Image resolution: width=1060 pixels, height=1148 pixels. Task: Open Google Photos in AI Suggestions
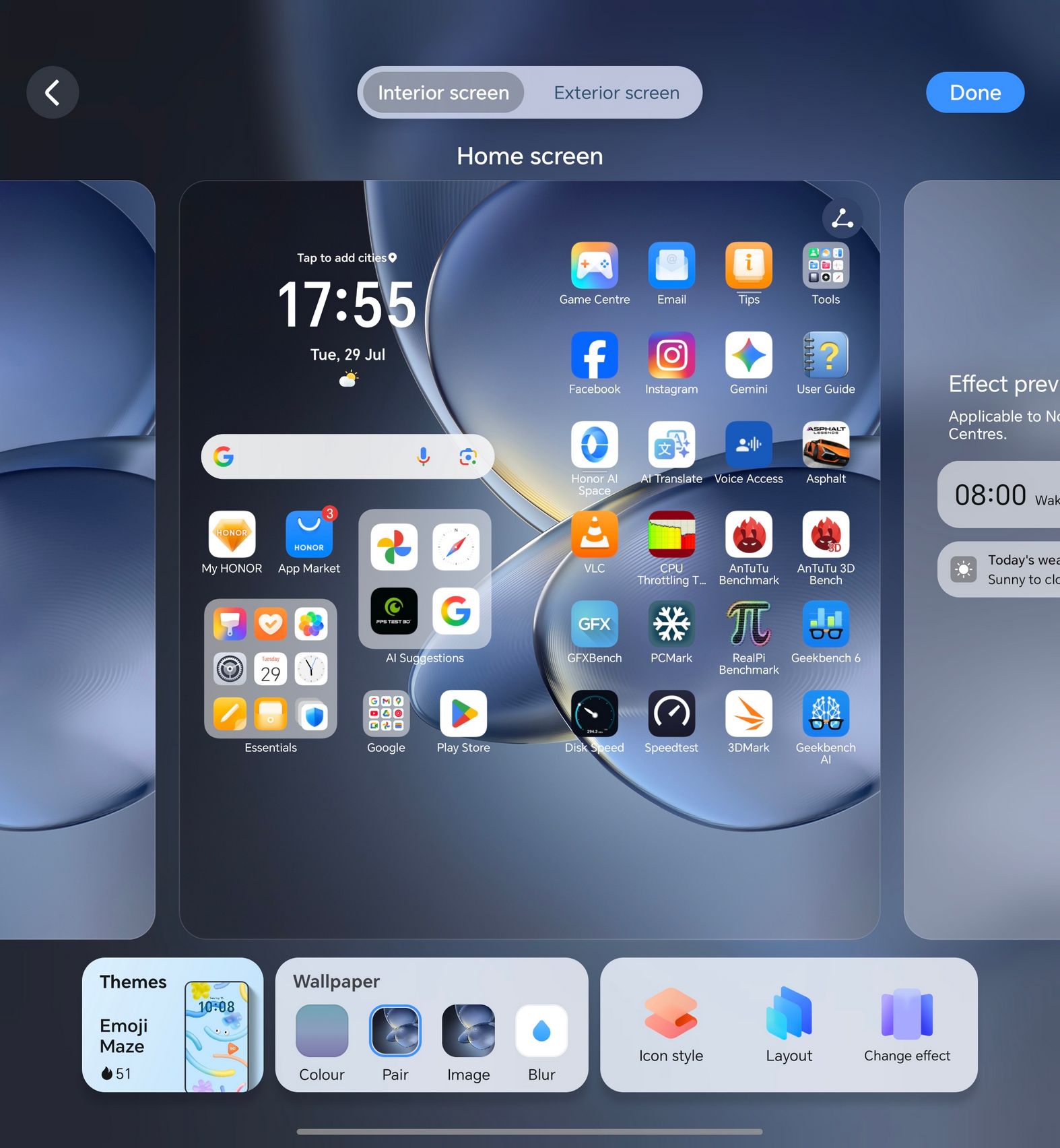click(x=394, y=546)
